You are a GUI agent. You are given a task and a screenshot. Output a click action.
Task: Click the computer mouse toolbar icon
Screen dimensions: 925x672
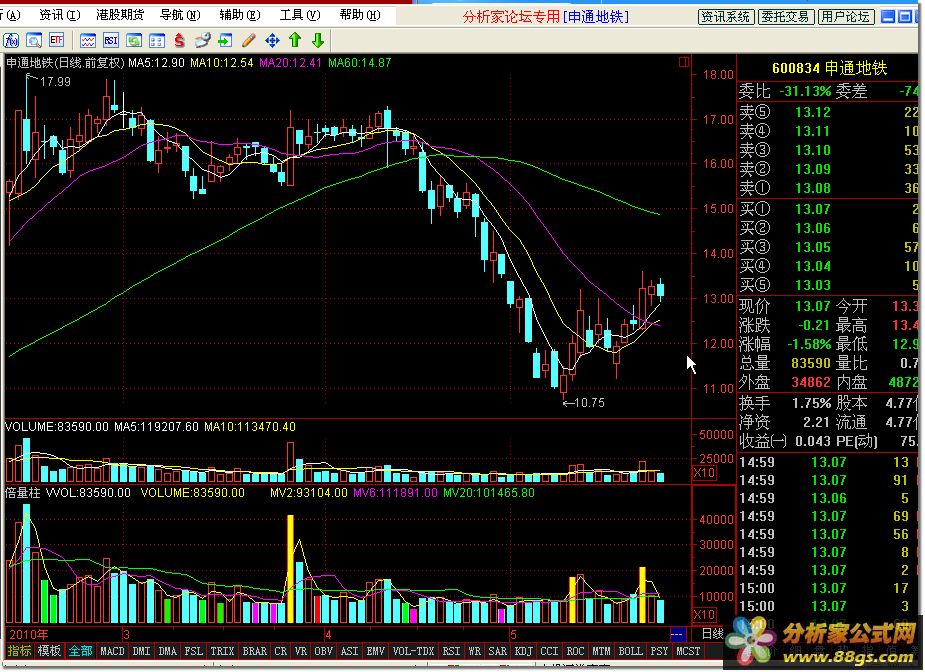coord(202,40)
